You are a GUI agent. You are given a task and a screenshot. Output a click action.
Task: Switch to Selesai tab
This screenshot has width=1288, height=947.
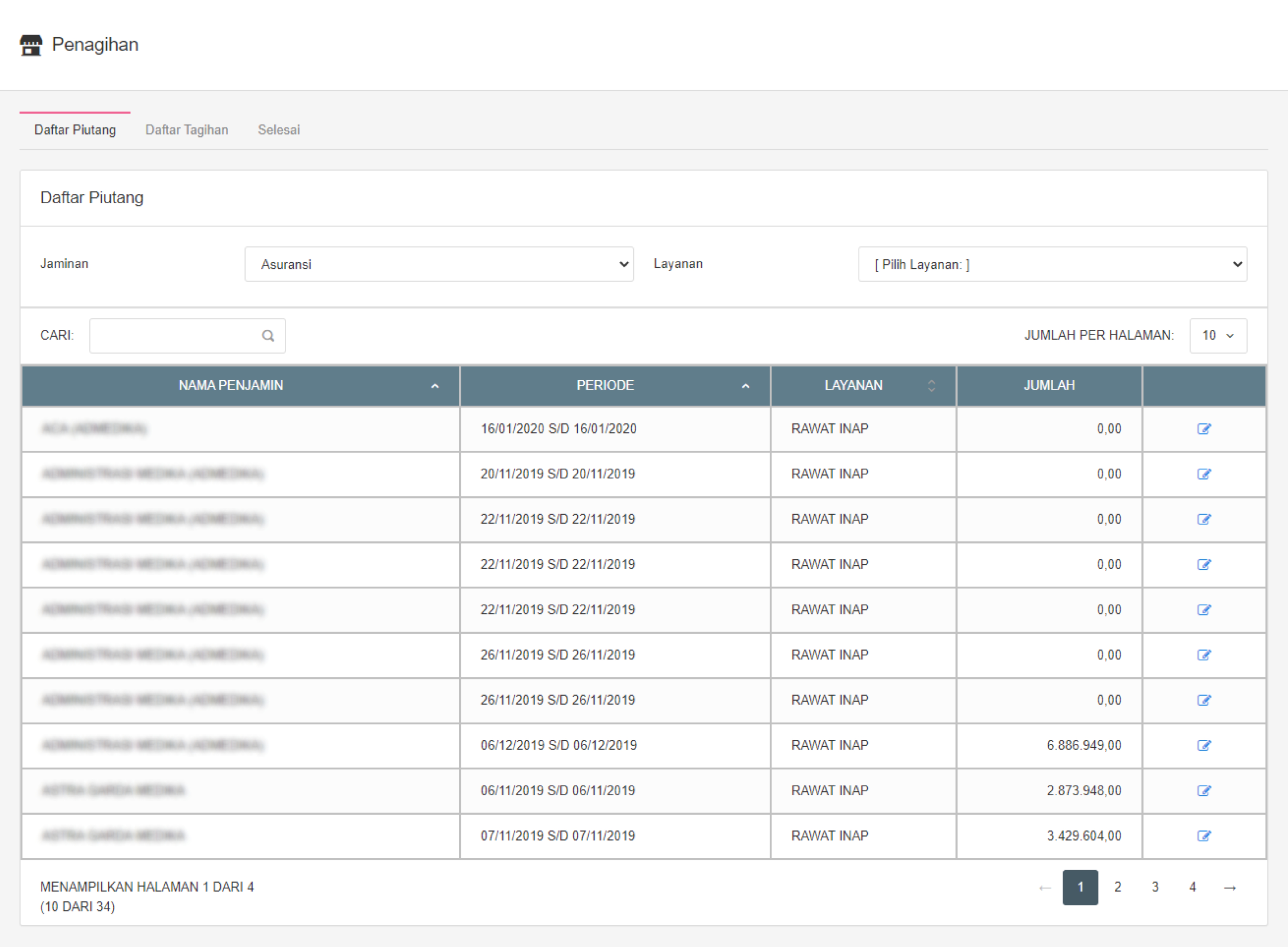tap(278, 130)
